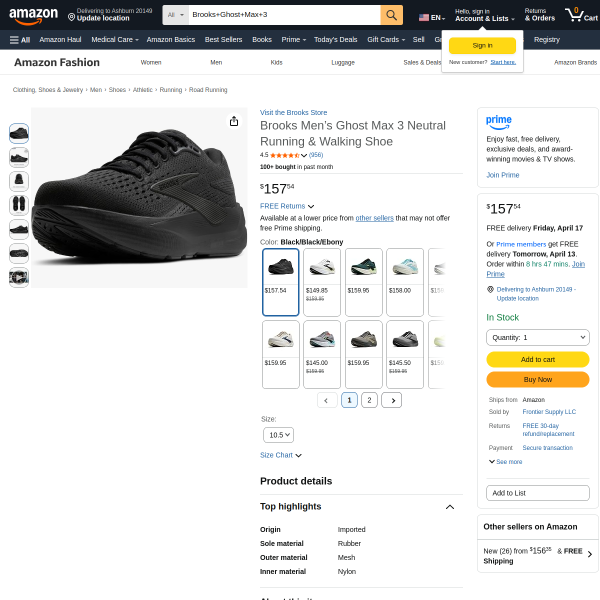Collapse the Top highlights section
600x600 pixels.
click(450, 507)
